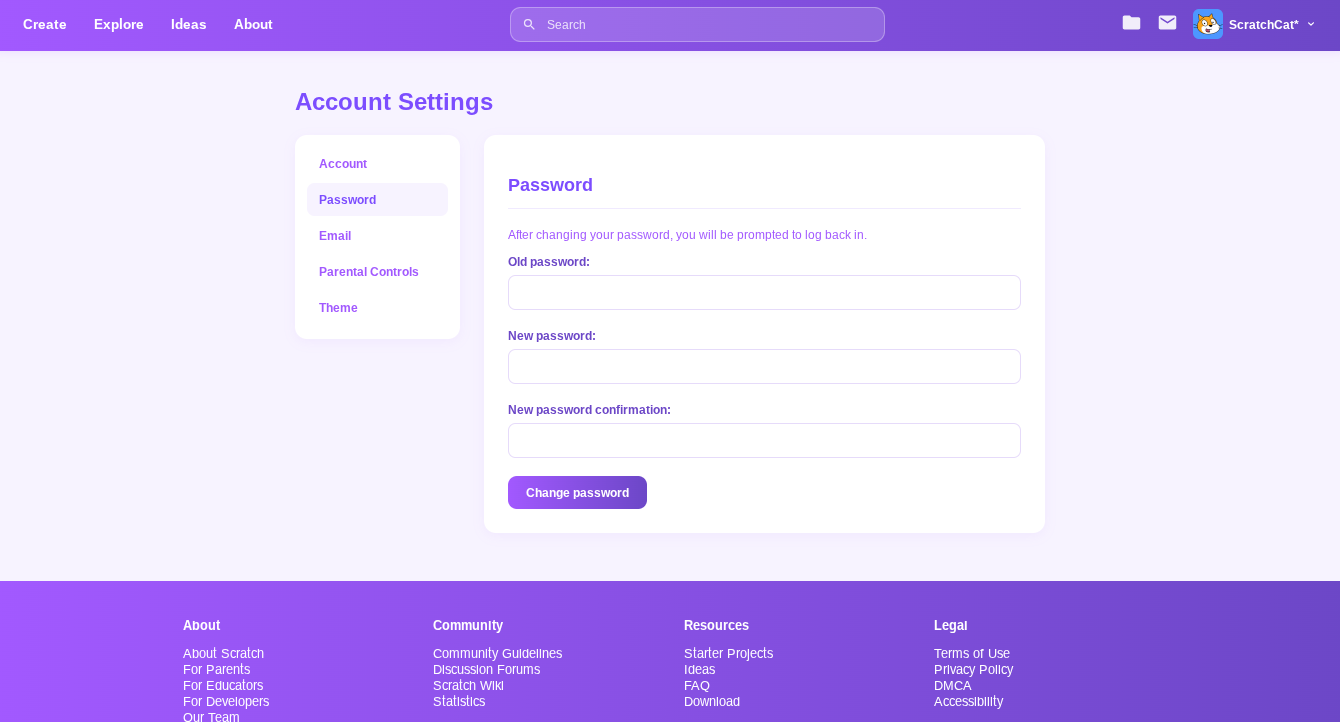Click the ScratchCat profile avatar

[x=1207, y=24]
